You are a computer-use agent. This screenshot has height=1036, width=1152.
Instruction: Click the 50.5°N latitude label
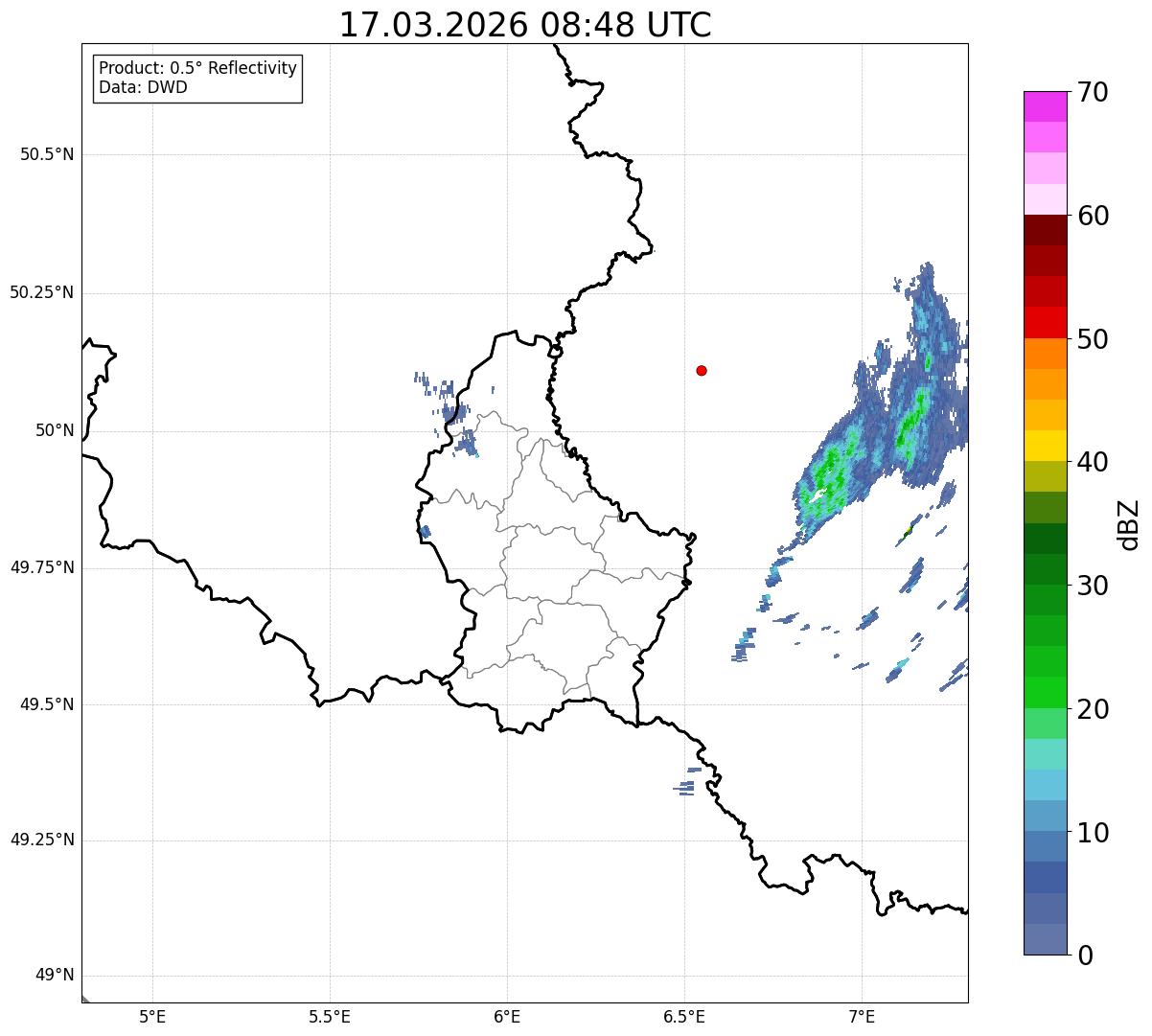47,154
